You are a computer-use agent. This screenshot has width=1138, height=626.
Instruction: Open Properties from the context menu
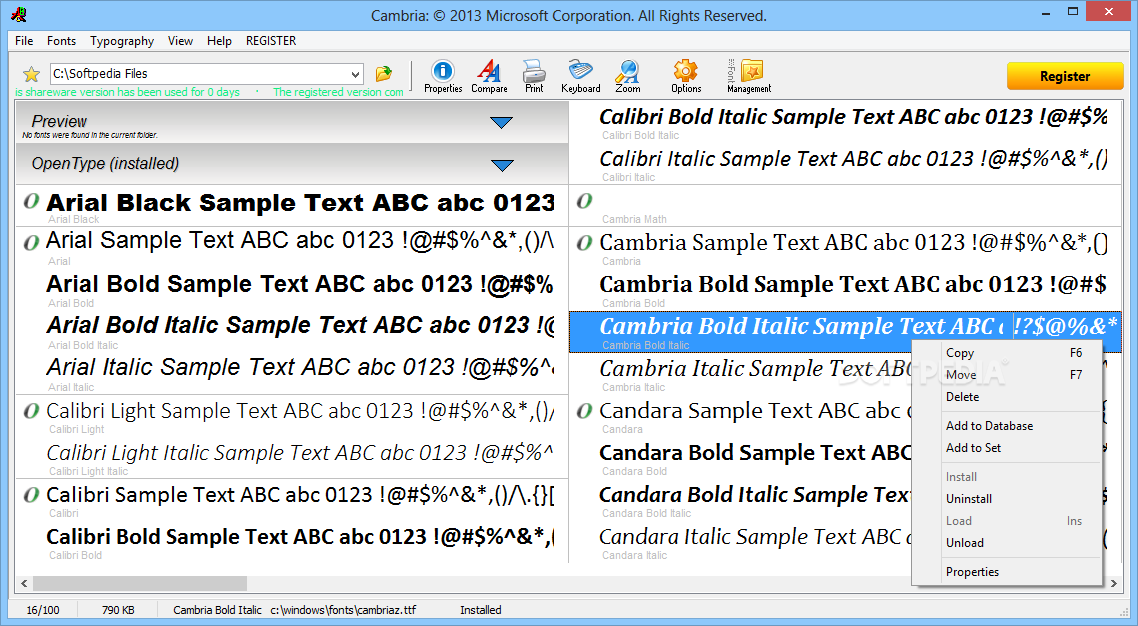click(x=1007, y=572)
